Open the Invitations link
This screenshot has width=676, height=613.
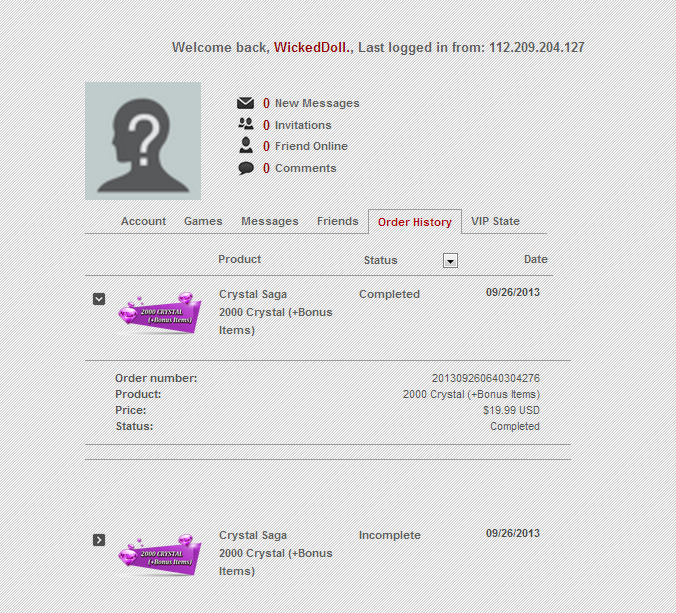303,125
